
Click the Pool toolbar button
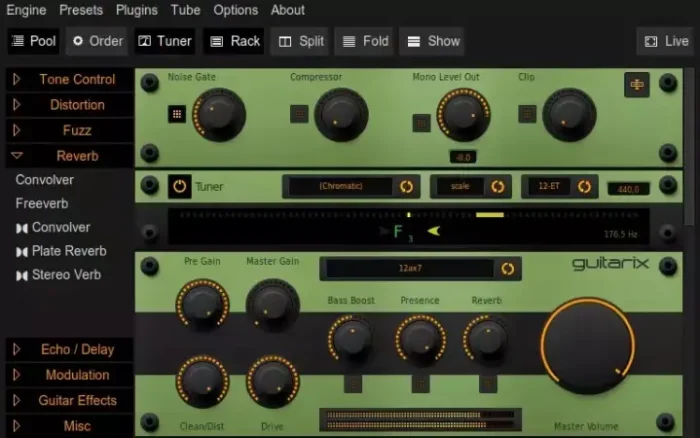point(33,41)
